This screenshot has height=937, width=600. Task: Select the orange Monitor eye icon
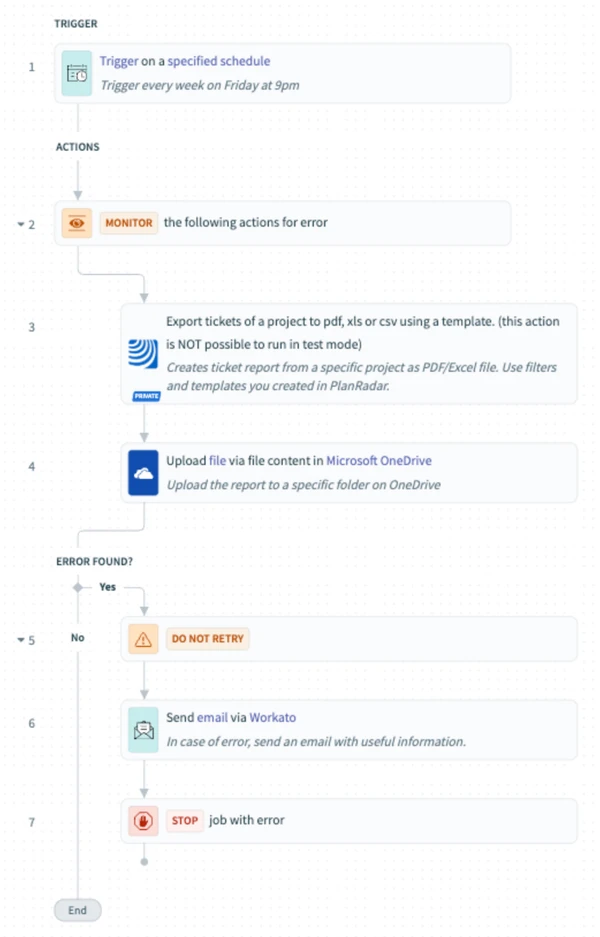coord(76,223)
